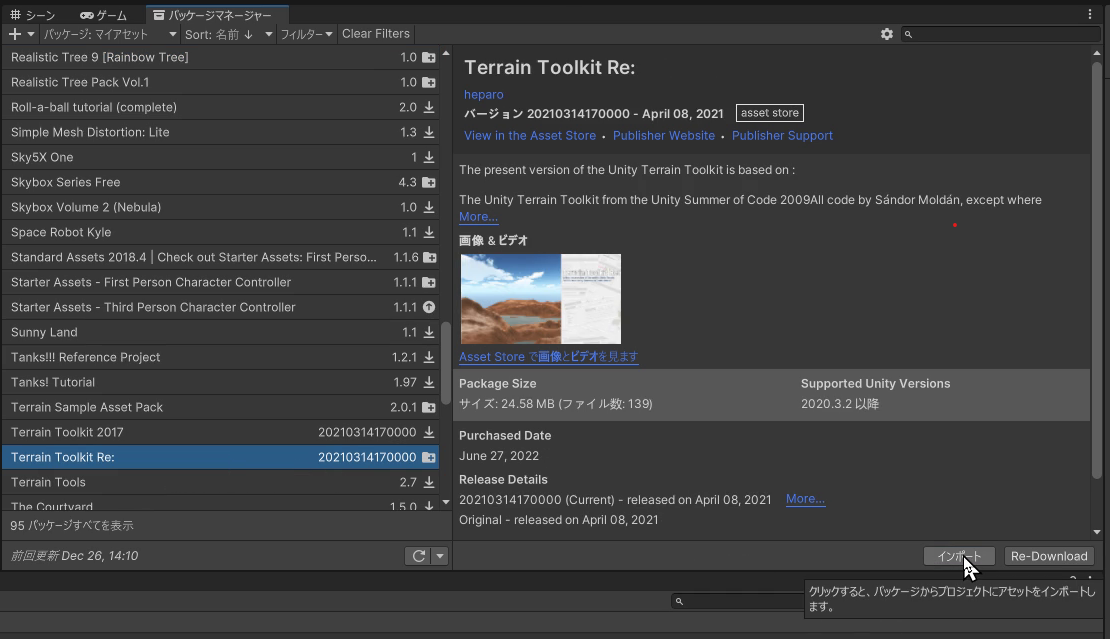The image size is (1110, 639).
Task: Click import icon for Standard Assets 2018.4
Action: (429, 258)
